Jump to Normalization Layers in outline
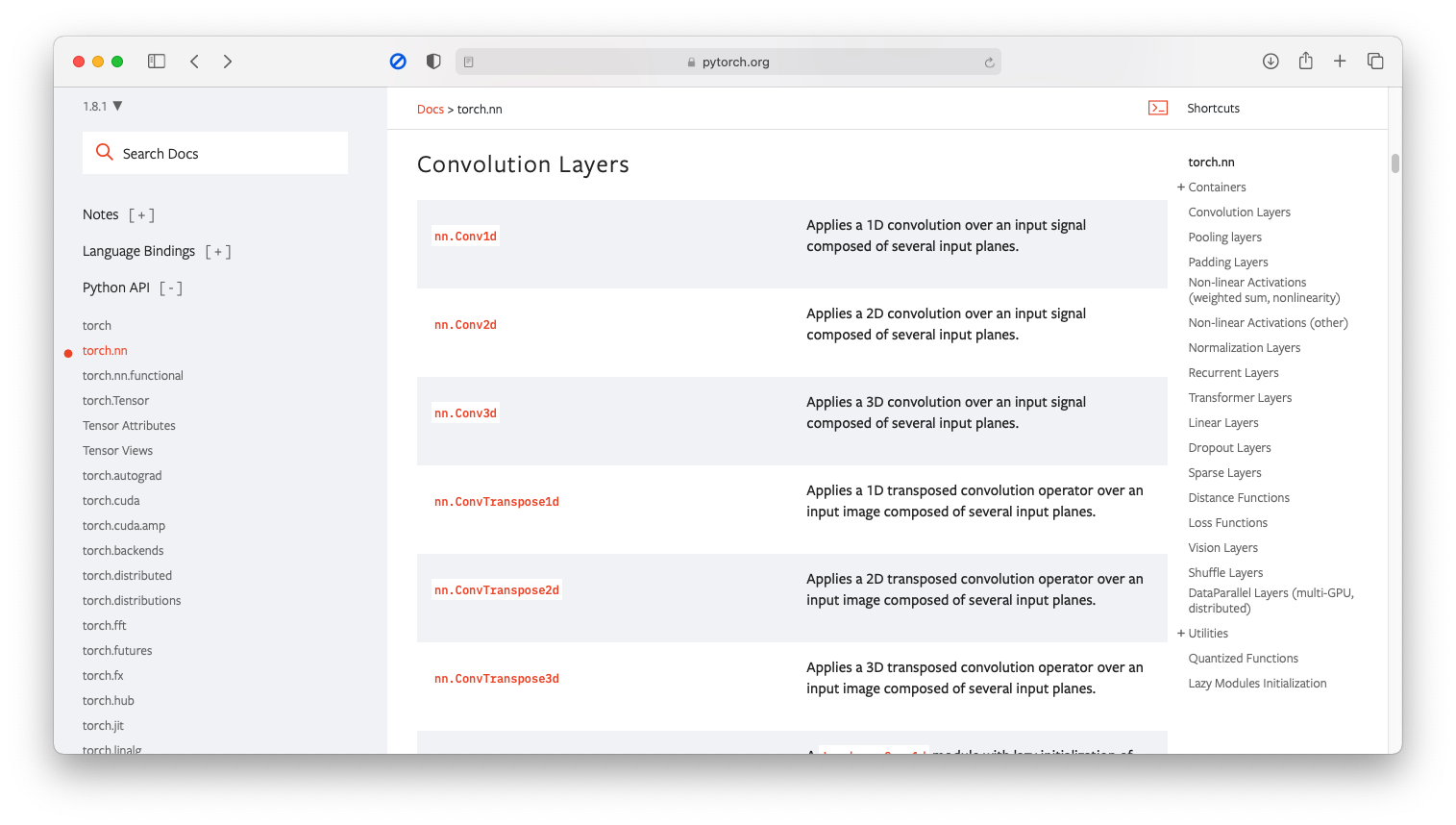This screenshot has width=1456, height=825. (1244, 348)
